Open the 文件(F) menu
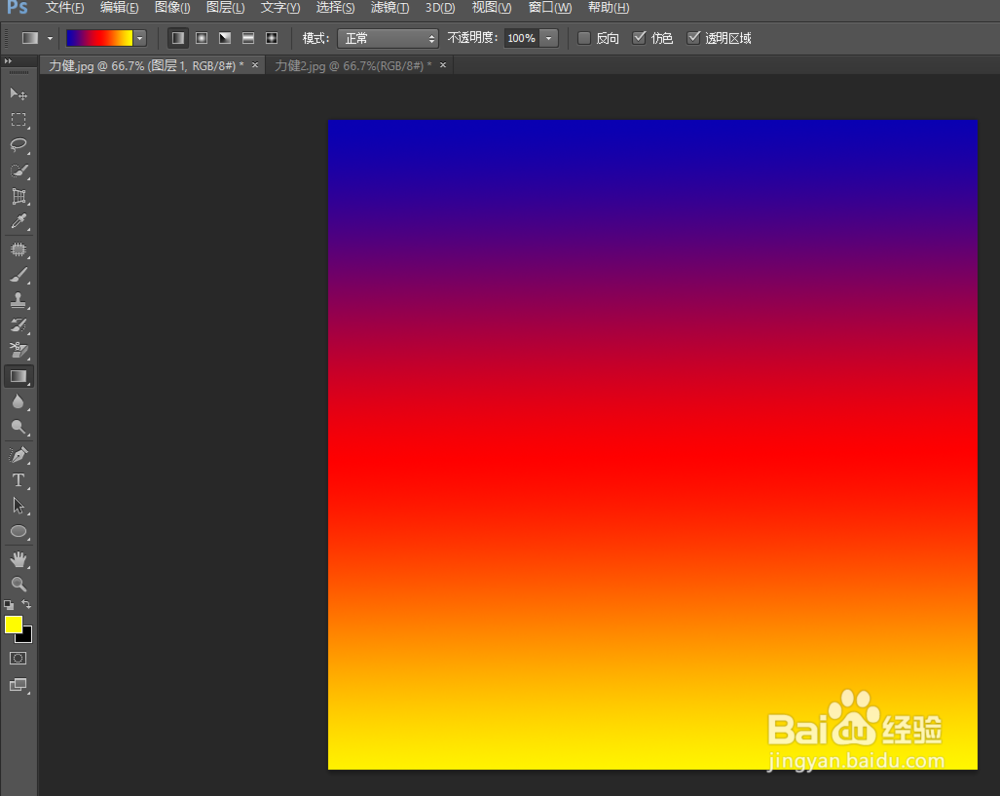This screenshot has width=1000, height=796. (x=64, y=8)
